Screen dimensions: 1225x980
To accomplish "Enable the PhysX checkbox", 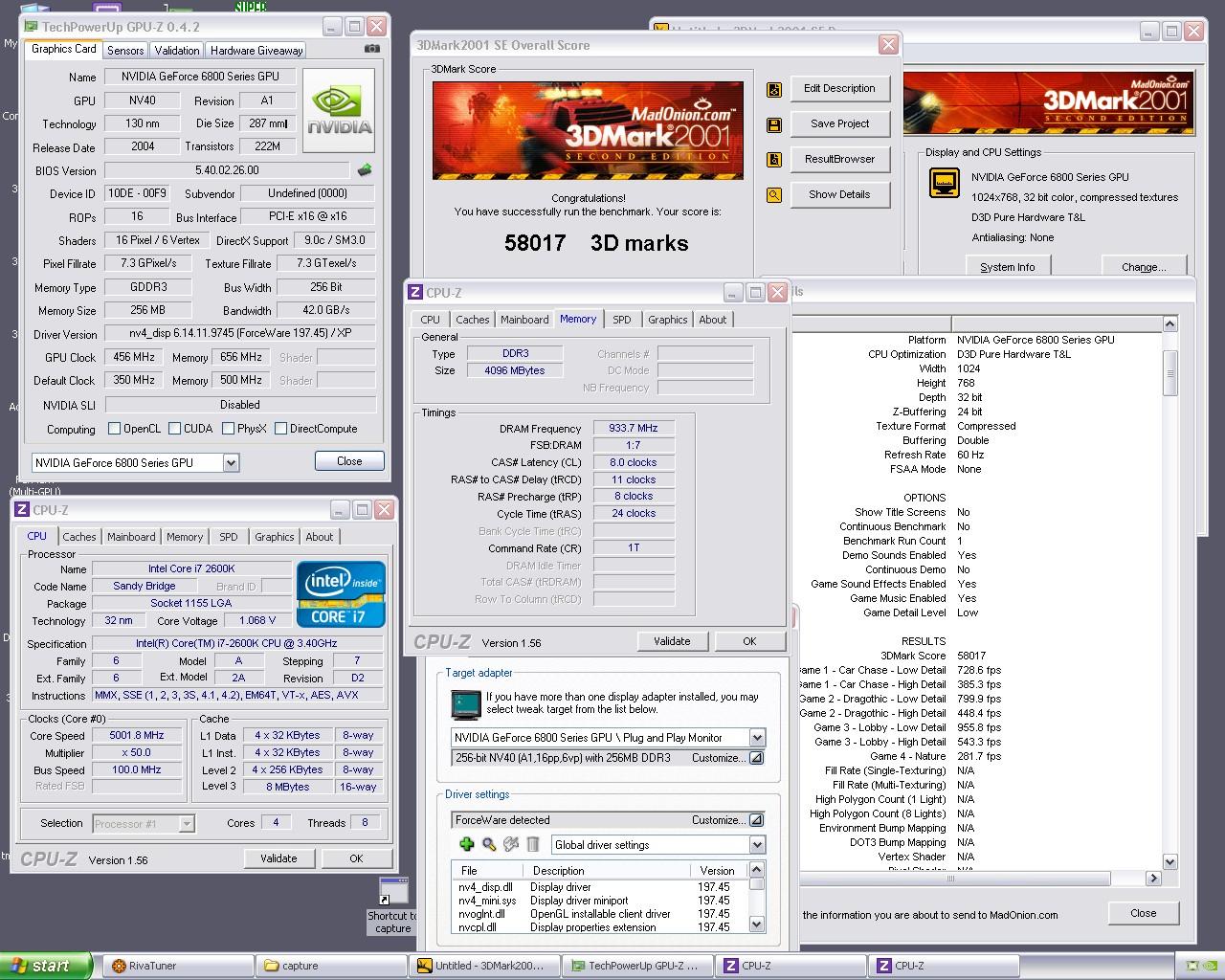I will [x=229, y=429].
